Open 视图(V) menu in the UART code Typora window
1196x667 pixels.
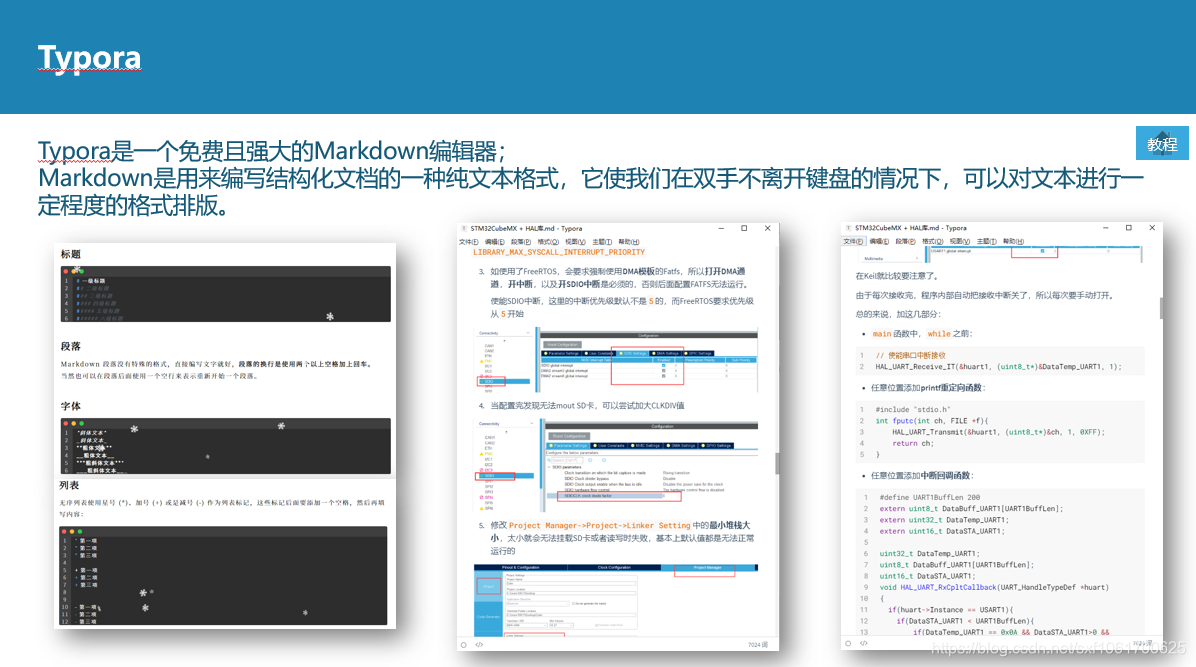click(x=960, y=241)
